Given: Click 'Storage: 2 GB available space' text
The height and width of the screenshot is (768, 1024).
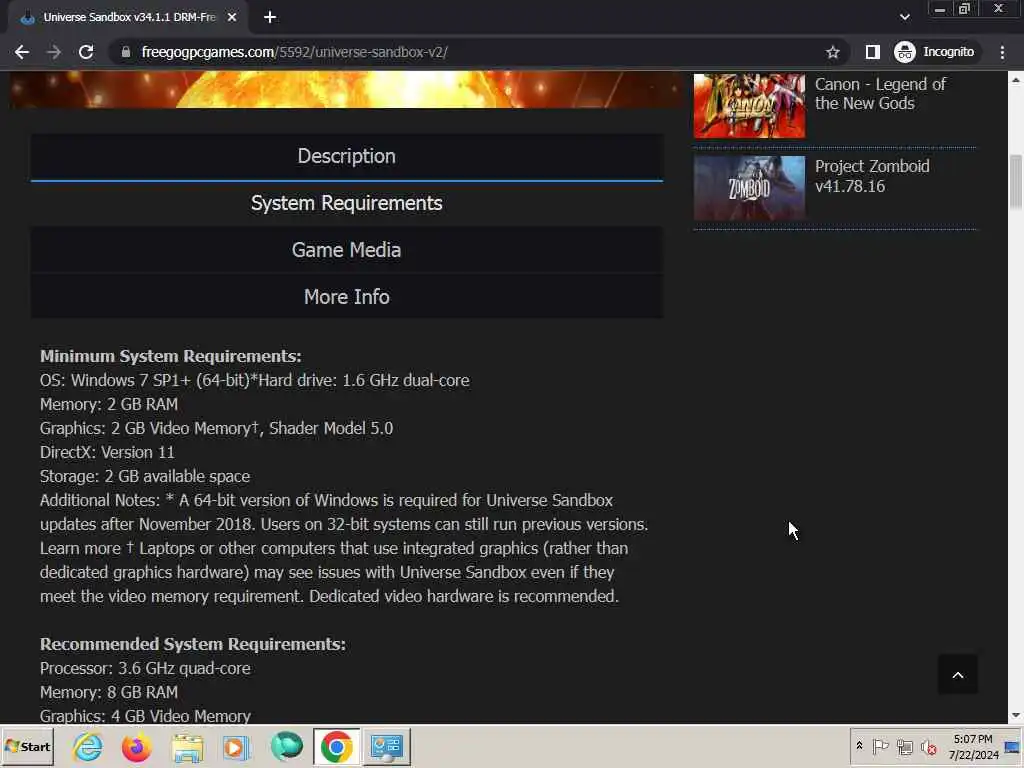Looking at the screenshot, I should 145,476.
